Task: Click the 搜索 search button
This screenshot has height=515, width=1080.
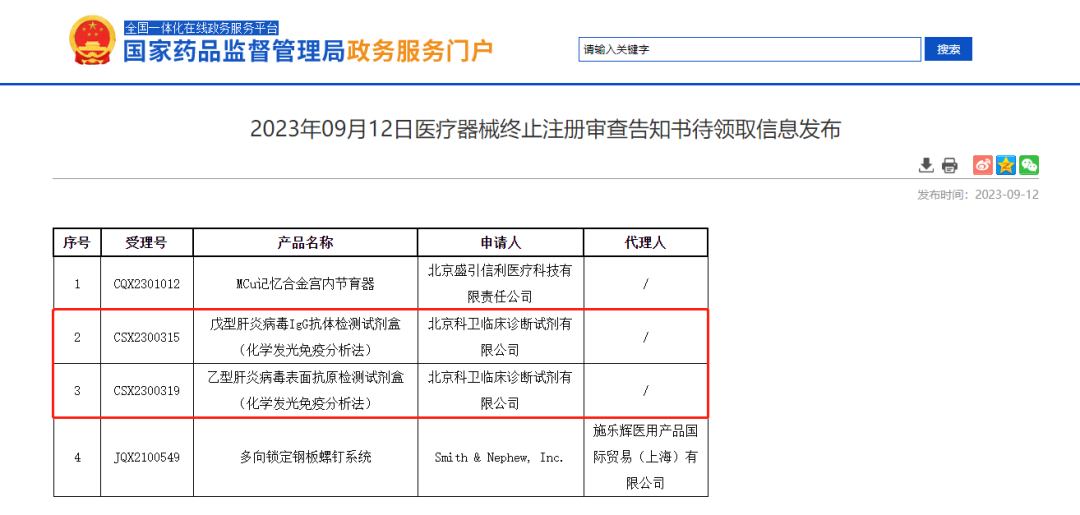Action: click(948, 50)
